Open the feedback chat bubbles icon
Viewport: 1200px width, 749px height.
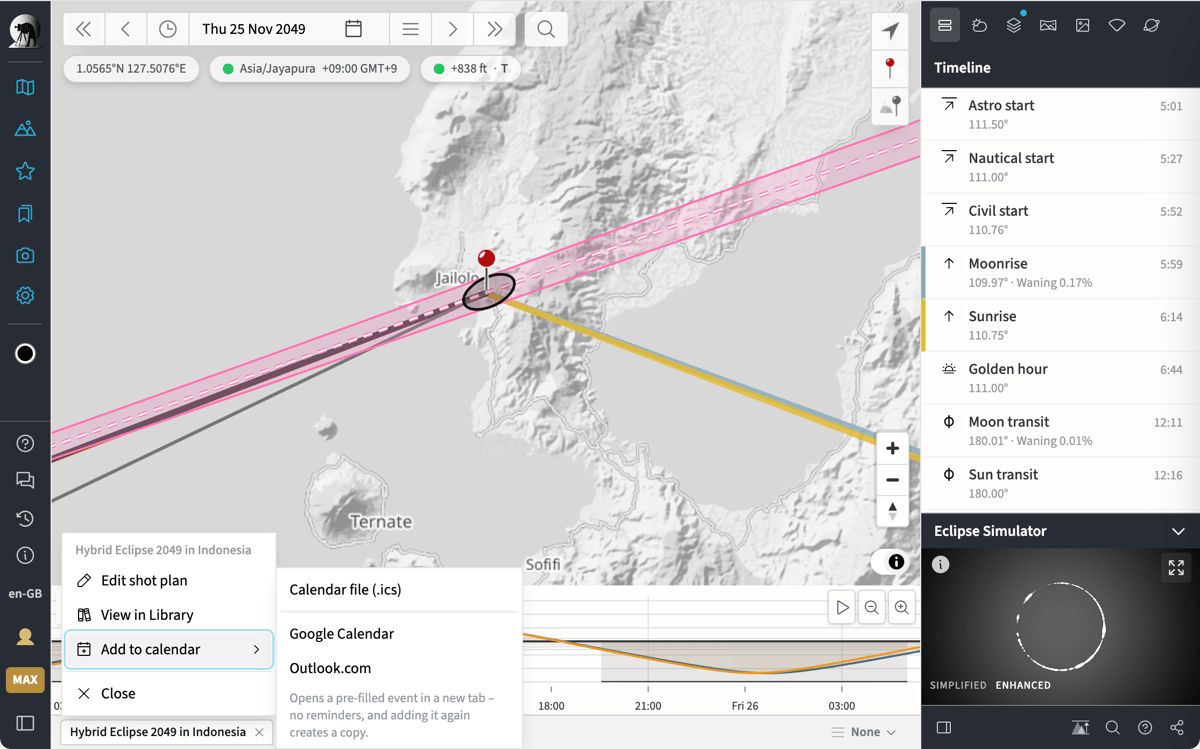[x=25, y=481]
